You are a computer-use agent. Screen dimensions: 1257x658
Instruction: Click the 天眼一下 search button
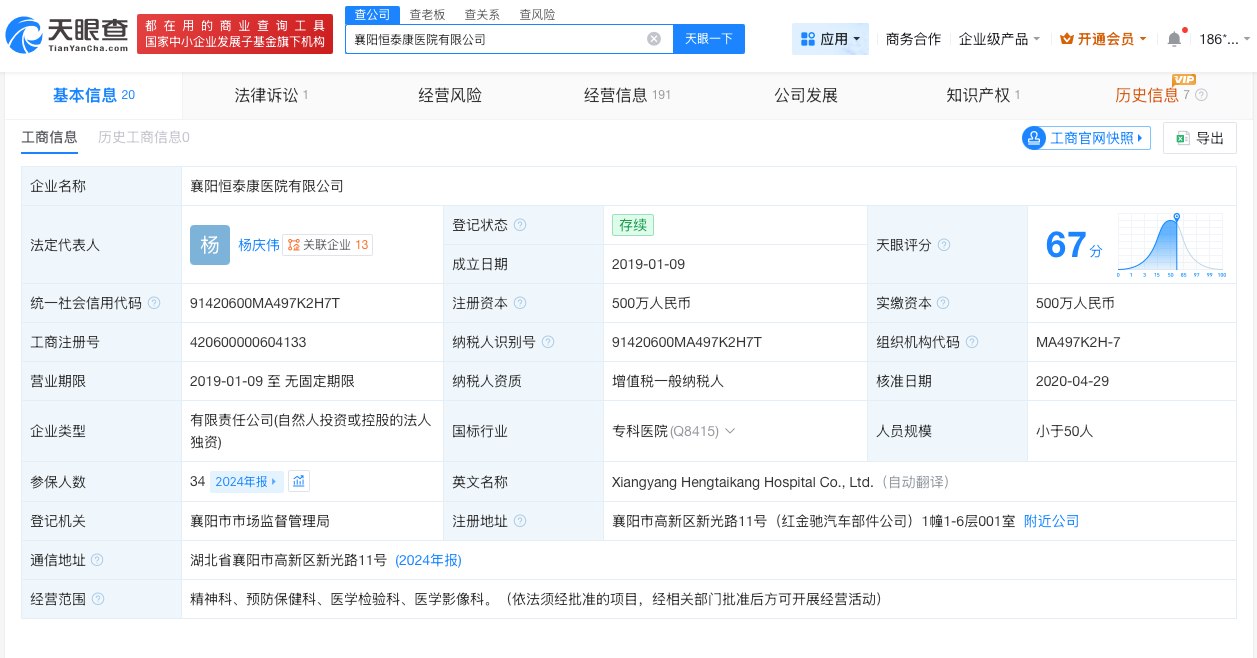[710, 39]
